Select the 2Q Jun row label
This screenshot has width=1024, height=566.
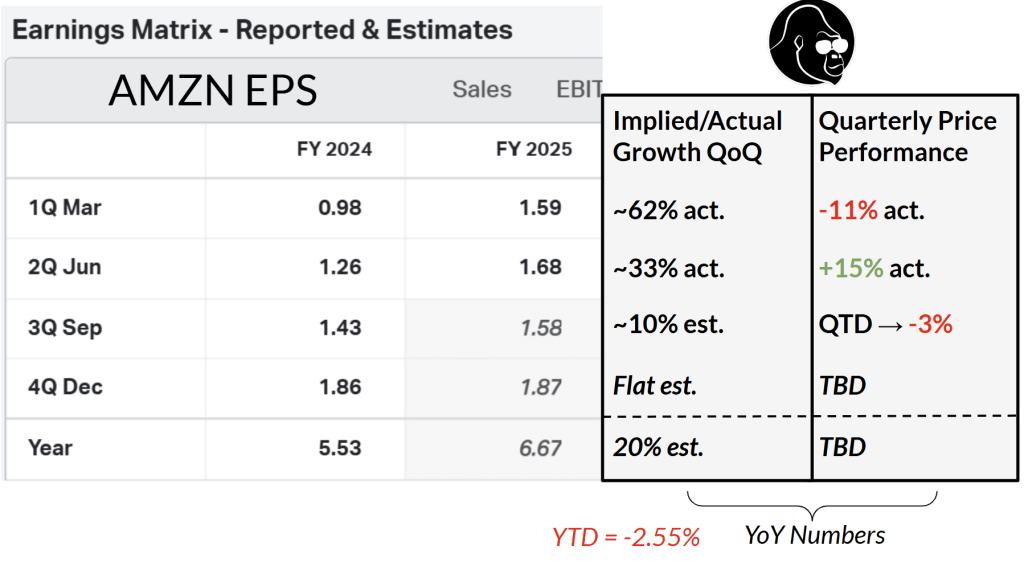65,268
